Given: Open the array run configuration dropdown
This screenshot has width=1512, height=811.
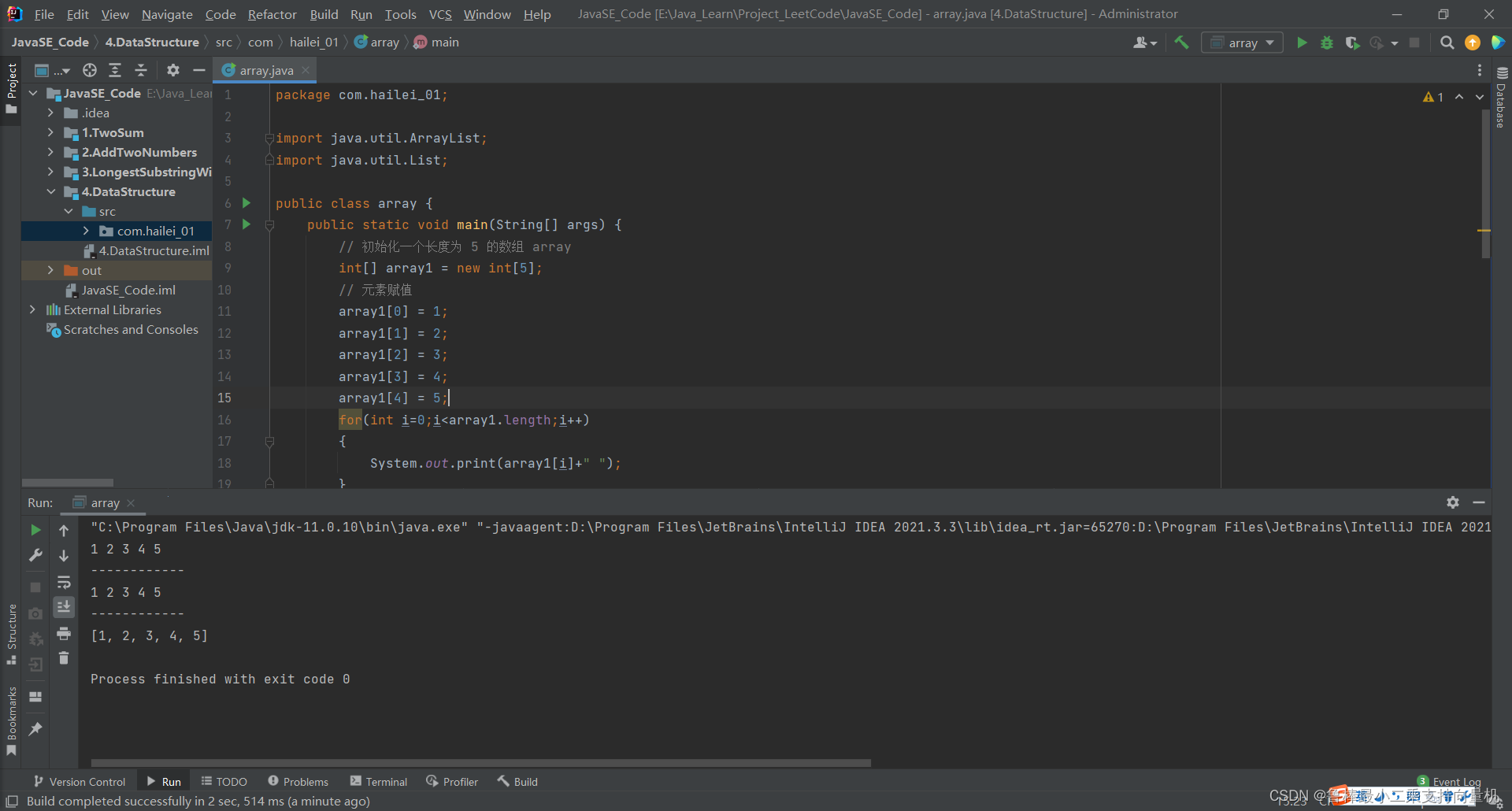Looking at the screenshot, I should pos(1242,43).
